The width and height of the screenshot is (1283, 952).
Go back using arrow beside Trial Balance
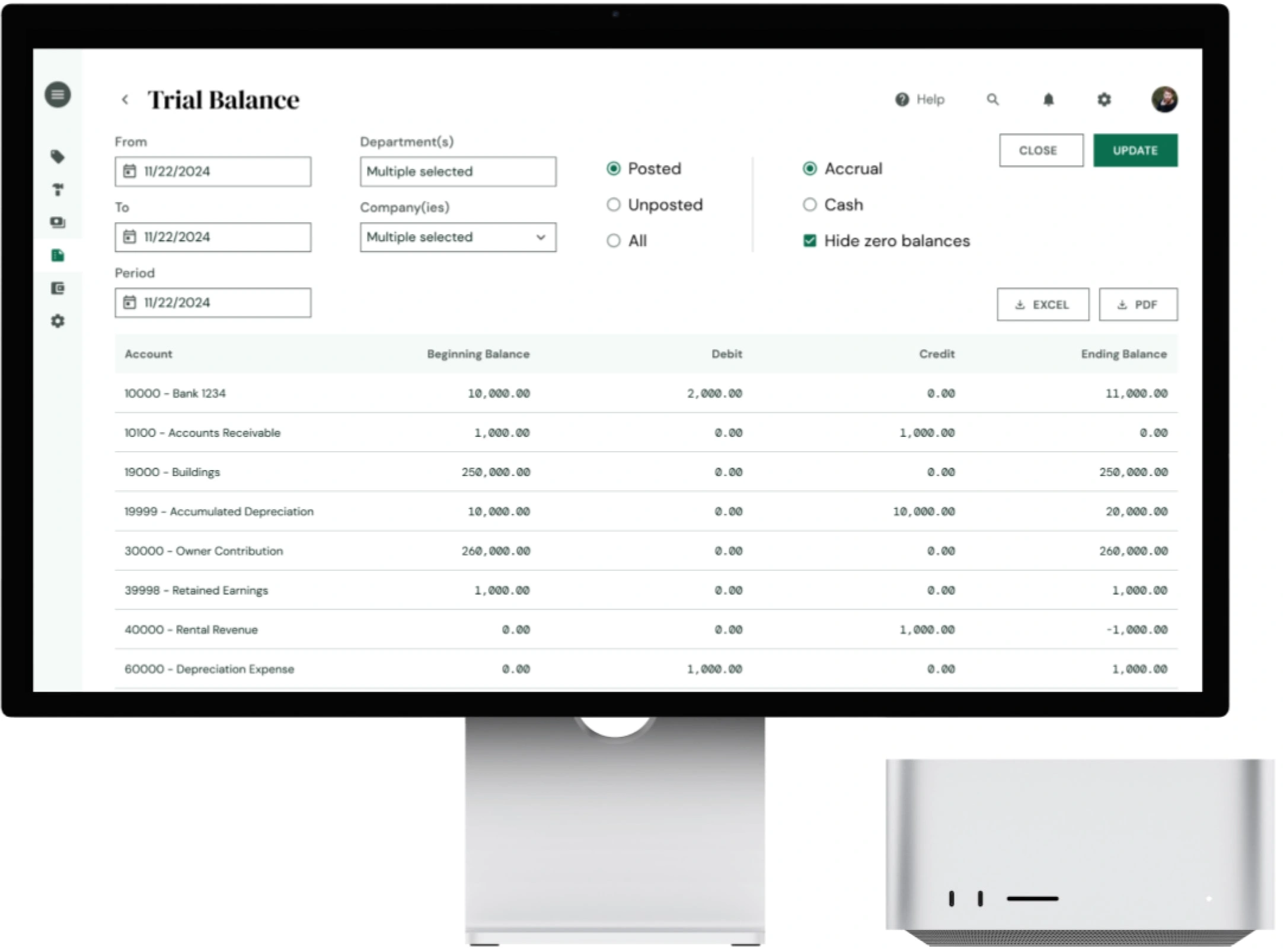pos(125,100)
